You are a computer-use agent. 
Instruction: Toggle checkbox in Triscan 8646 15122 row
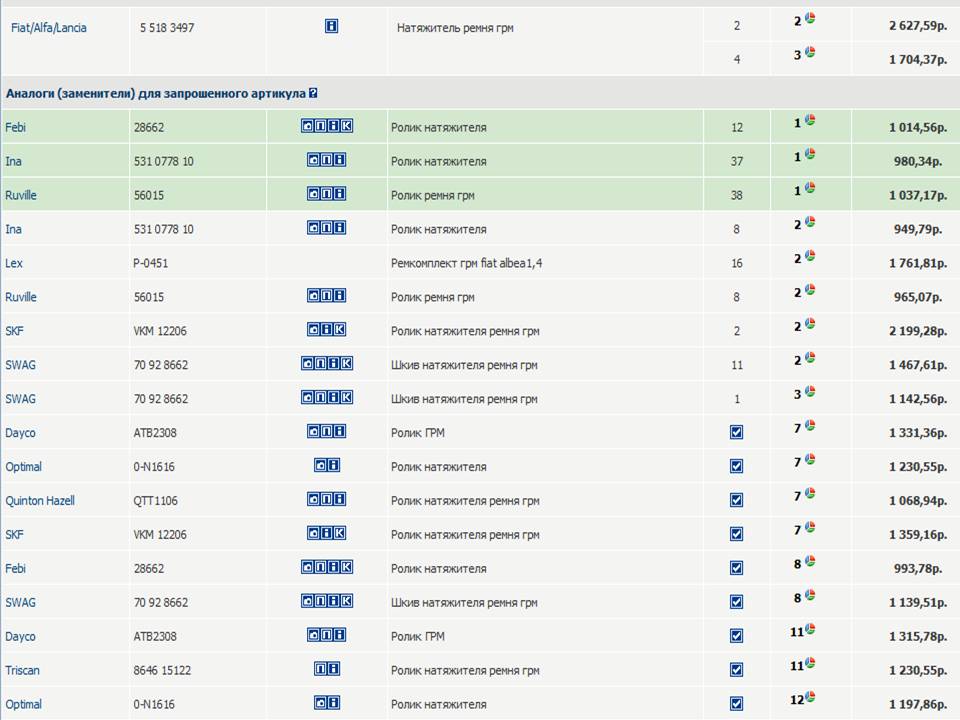[737, 670]
